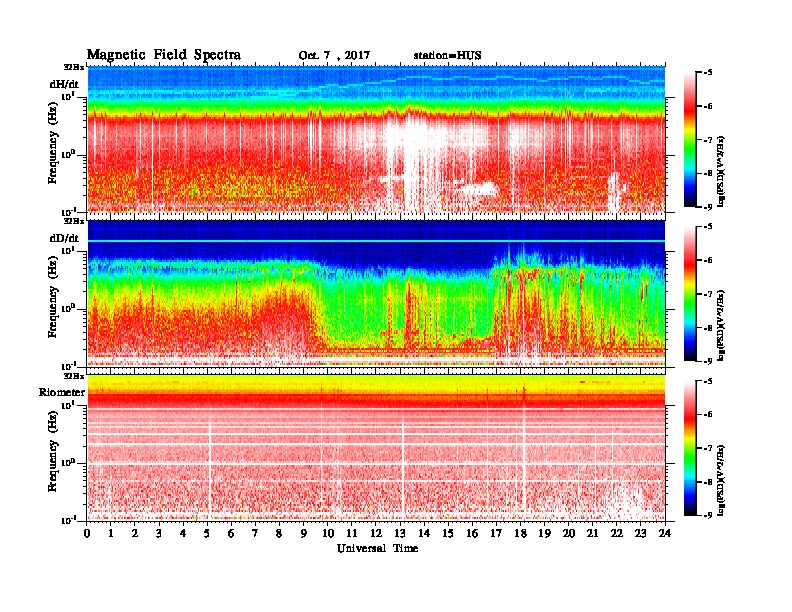Click inside the dD/dt spectrogram plot

pos(376,293)
